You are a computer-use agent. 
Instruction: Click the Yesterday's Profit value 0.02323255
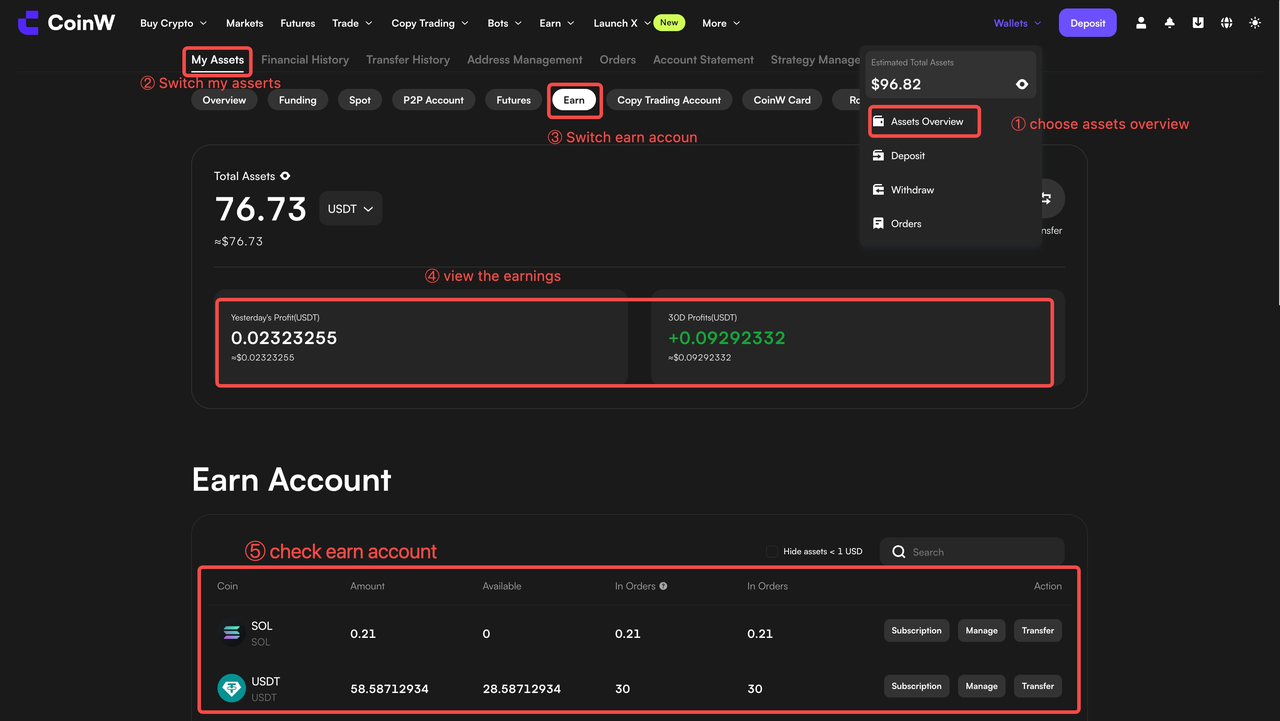click(284, 338)
